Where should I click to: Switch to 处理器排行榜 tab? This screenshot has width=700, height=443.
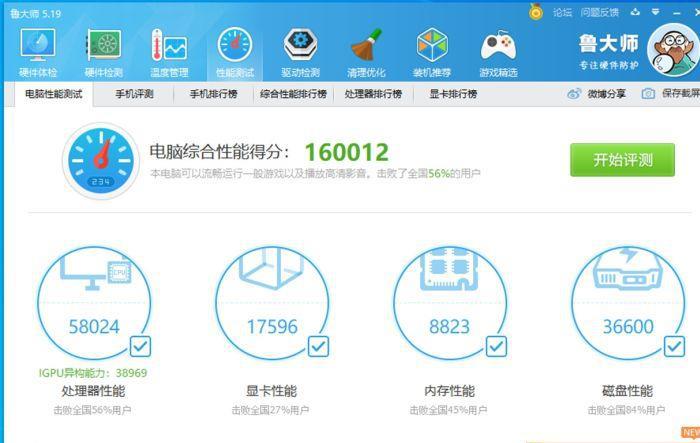[x=373, y=94]
